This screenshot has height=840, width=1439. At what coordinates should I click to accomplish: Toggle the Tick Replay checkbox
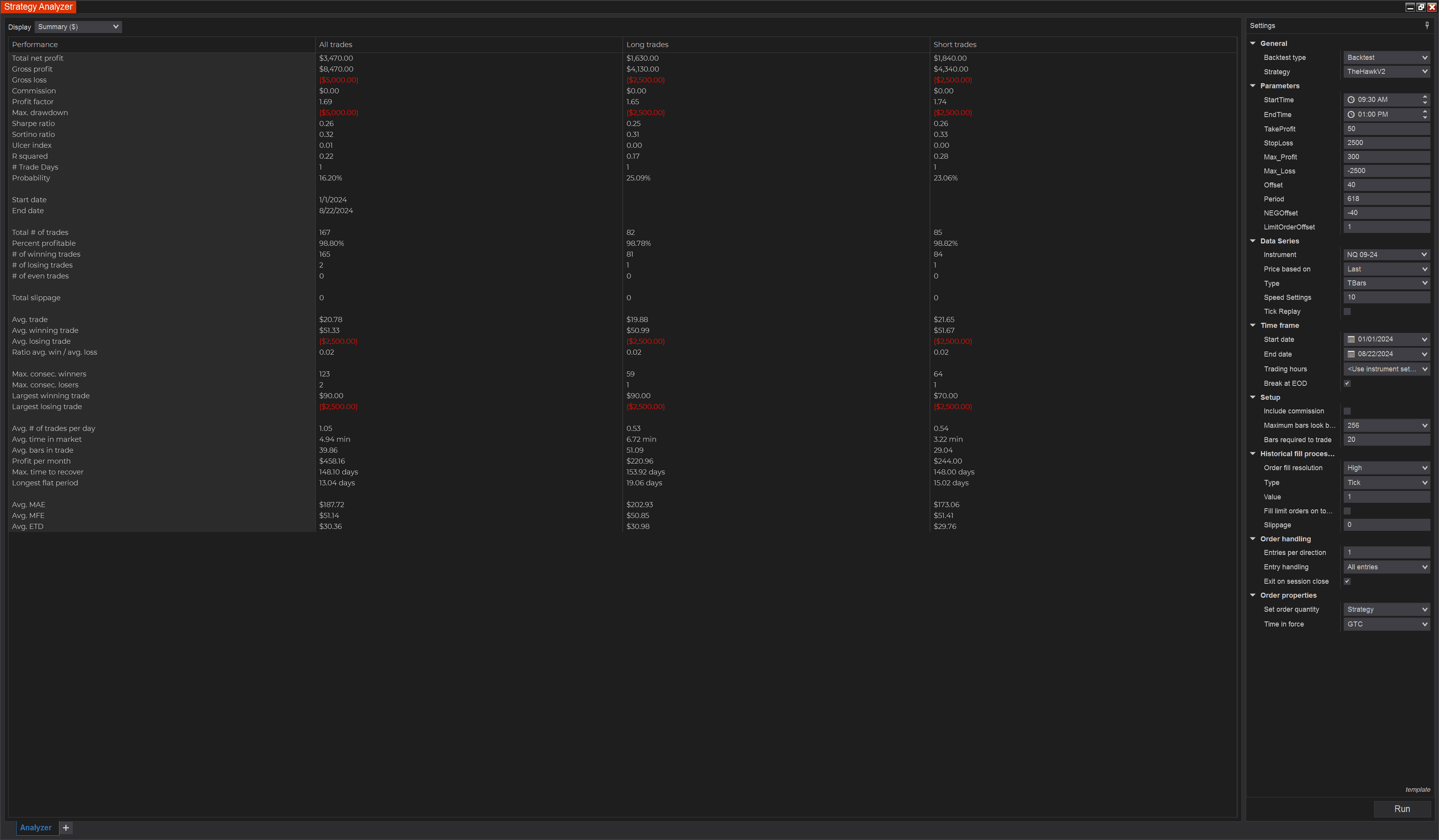click(x=1347, y=312)
